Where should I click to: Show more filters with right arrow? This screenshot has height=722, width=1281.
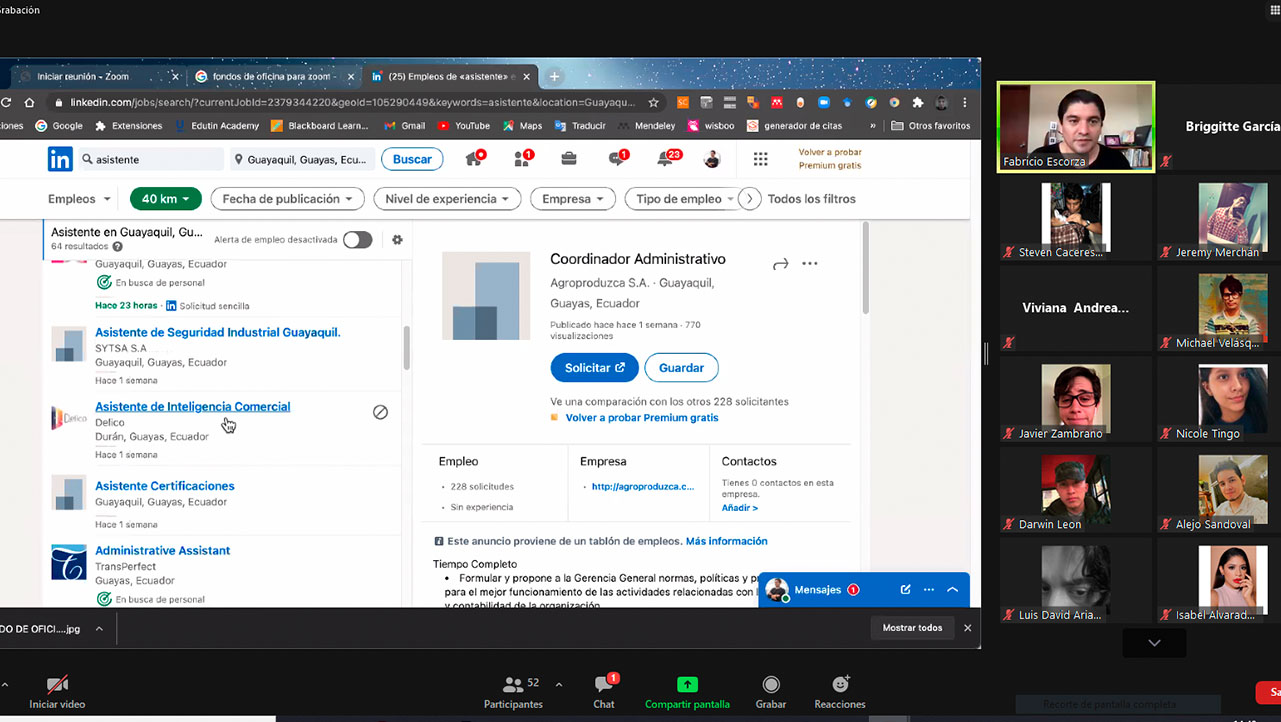(750, 199)
